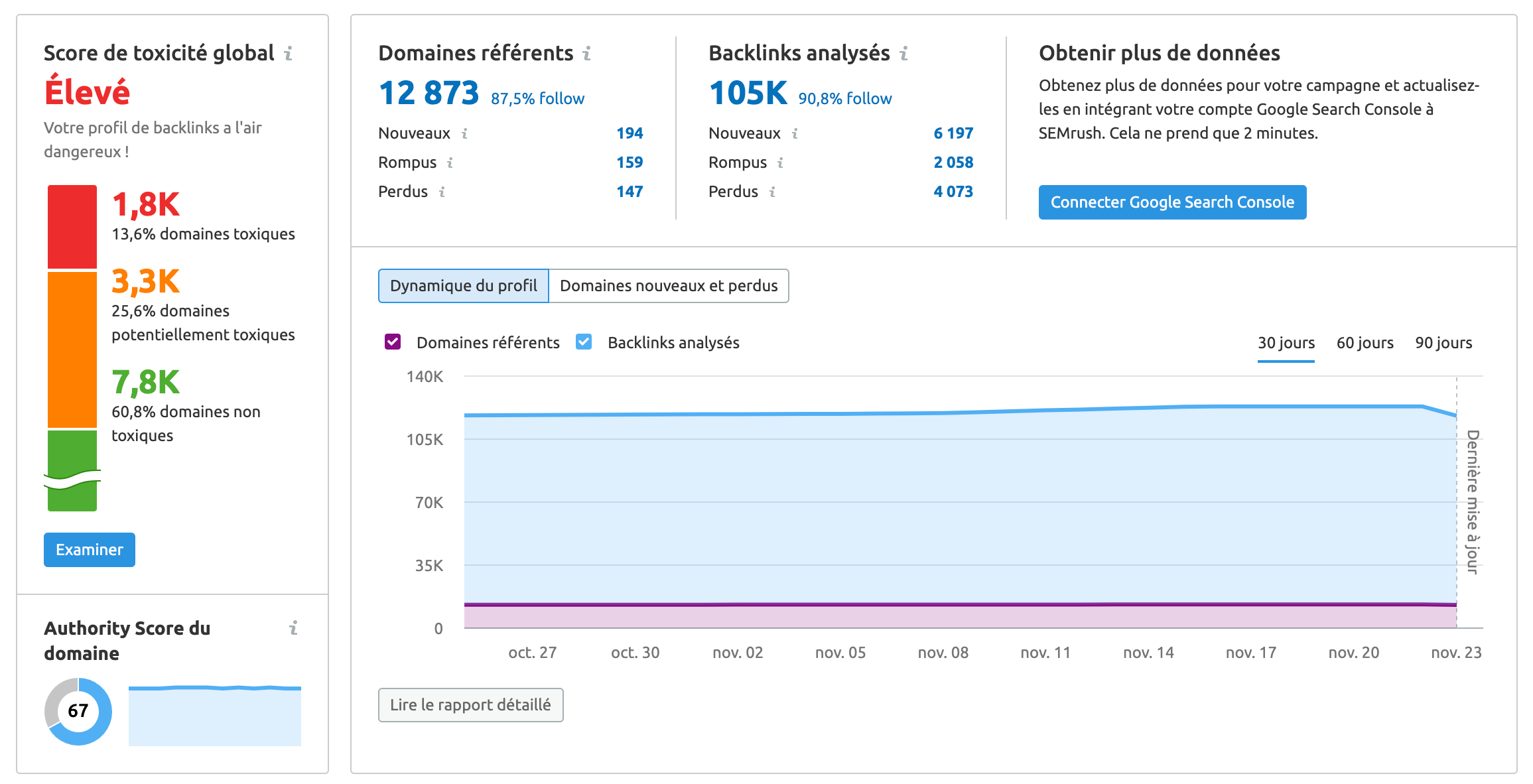The height and width of the screenshot is (784, 1533).
Task: Switch to Domaines nouveaux et perdus tab
Action: tap(669, 286)
